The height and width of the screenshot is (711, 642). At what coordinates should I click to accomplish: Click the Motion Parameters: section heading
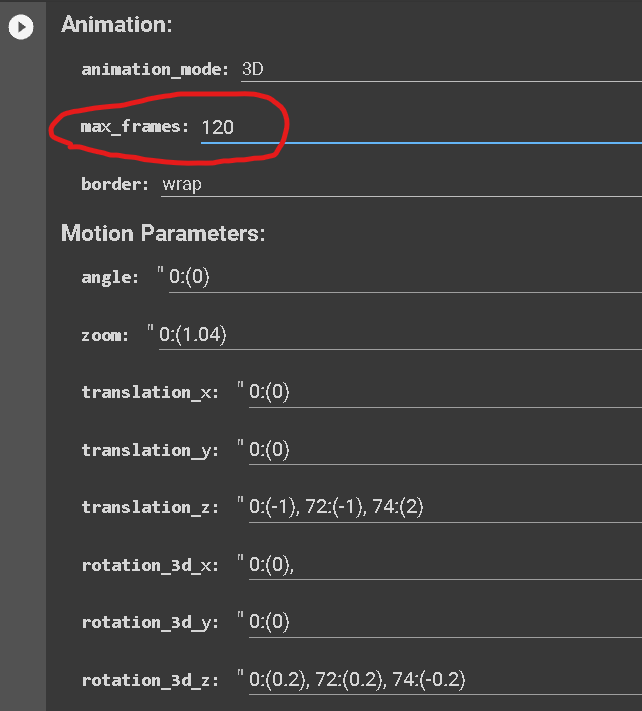(163, 234)
